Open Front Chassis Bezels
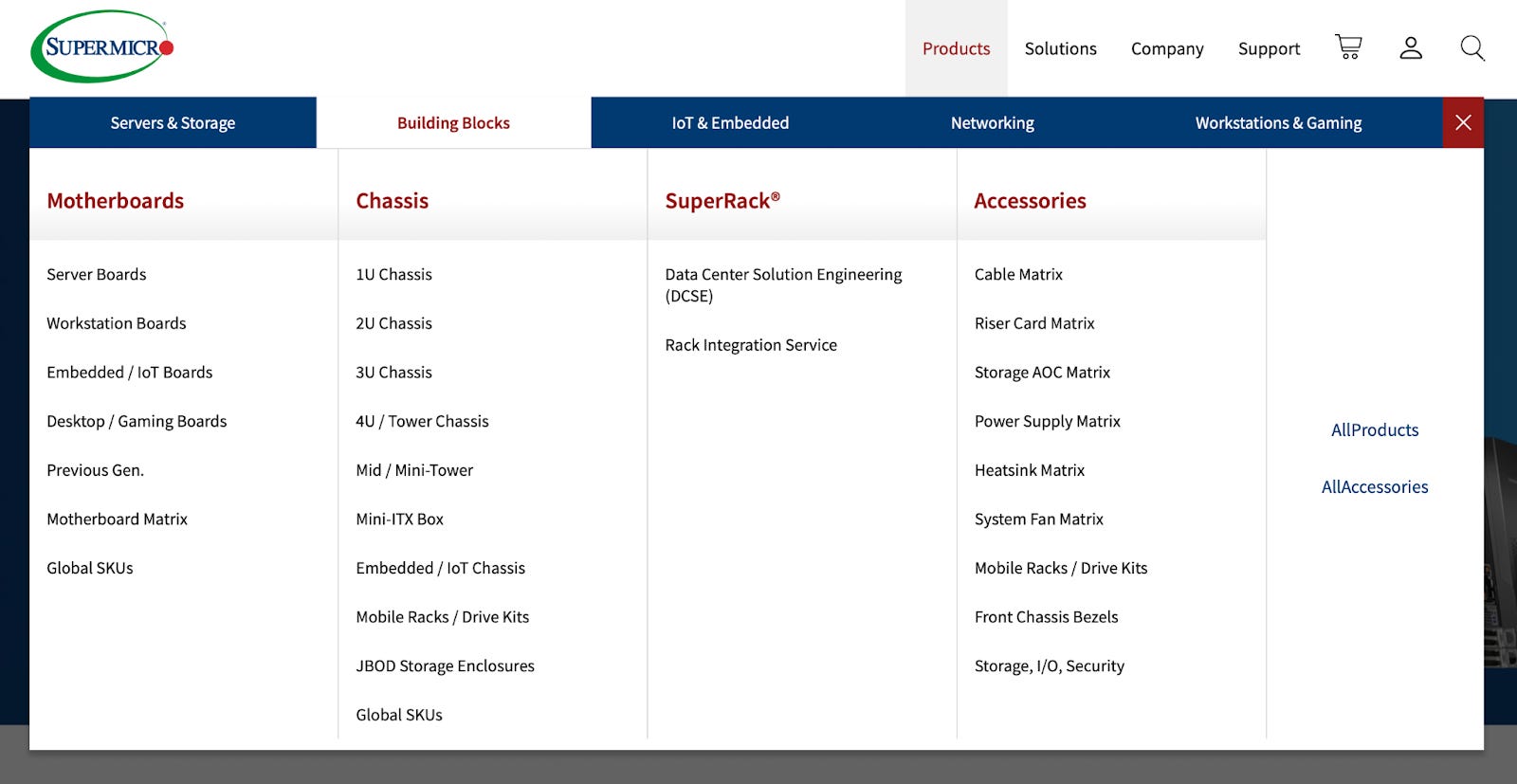The width and height of the screenshot is (1517, 784). click(1046, 617)
